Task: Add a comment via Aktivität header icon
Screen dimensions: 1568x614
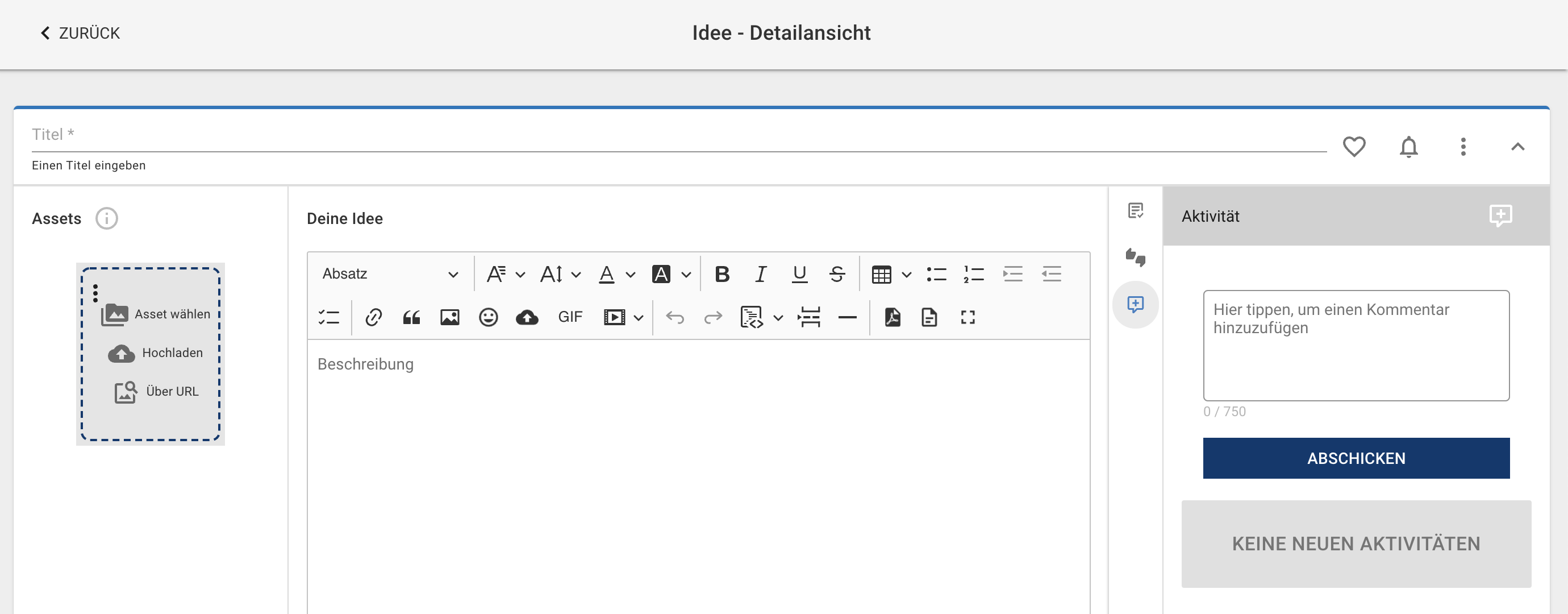Action: (x=1500, y=215)
